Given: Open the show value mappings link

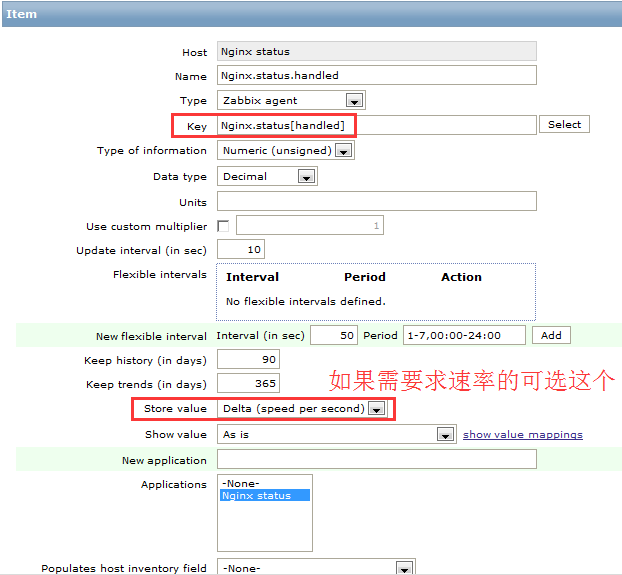Looking at the screenshot, I should [522, 435].
